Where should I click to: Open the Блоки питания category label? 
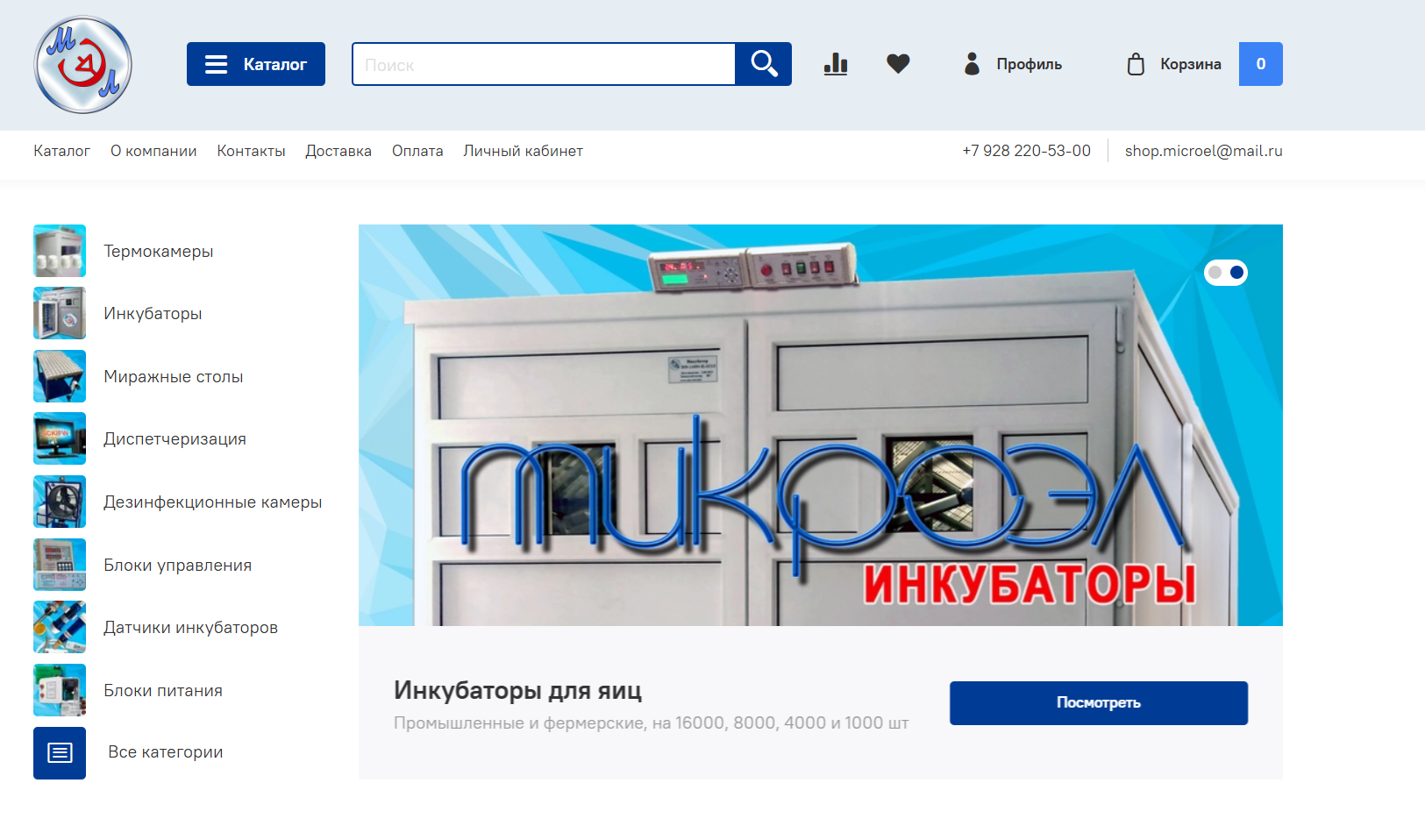(163, 690)
